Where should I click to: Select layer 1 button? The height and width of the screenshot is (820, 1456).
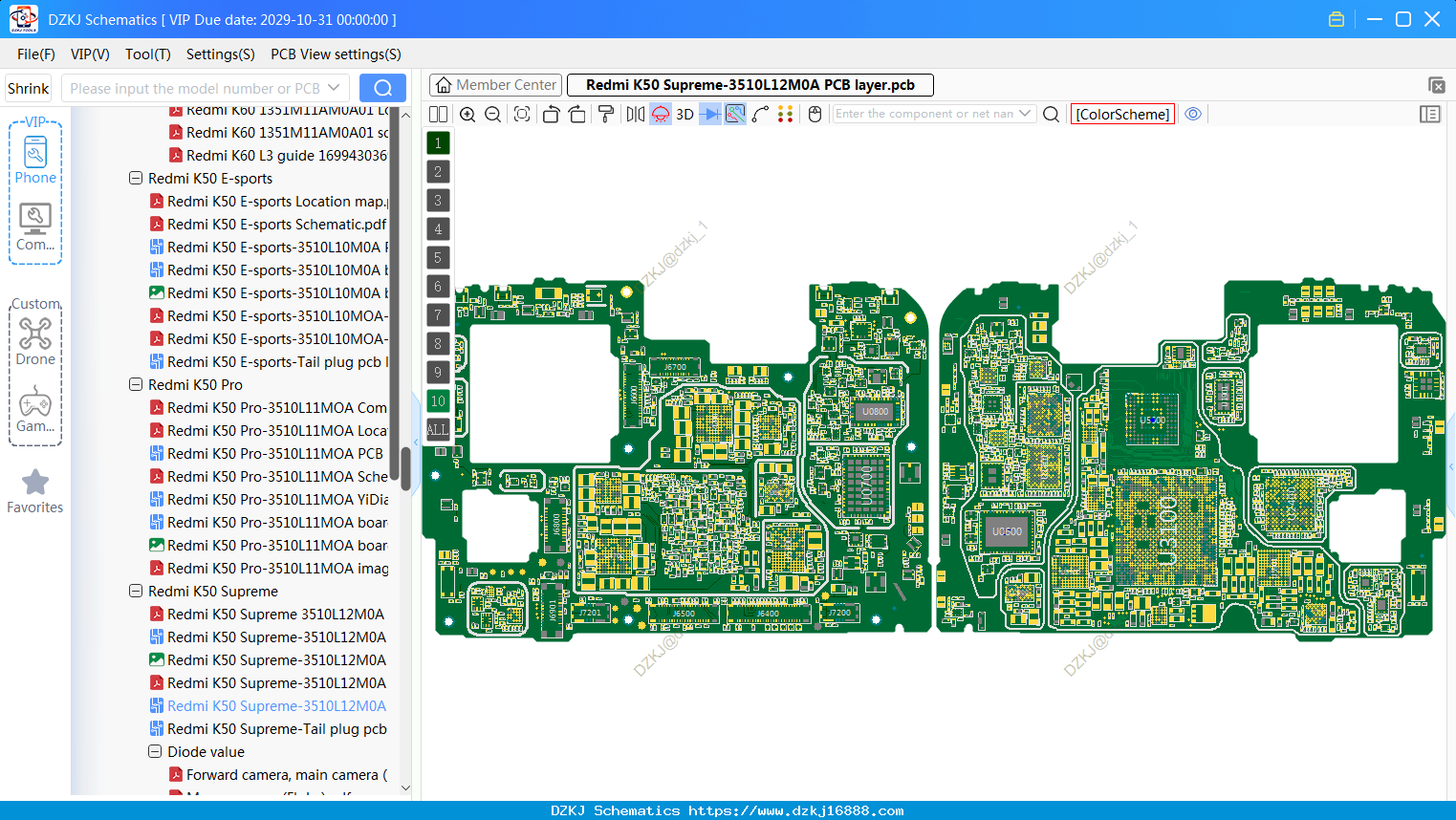(x=438, y=143)
